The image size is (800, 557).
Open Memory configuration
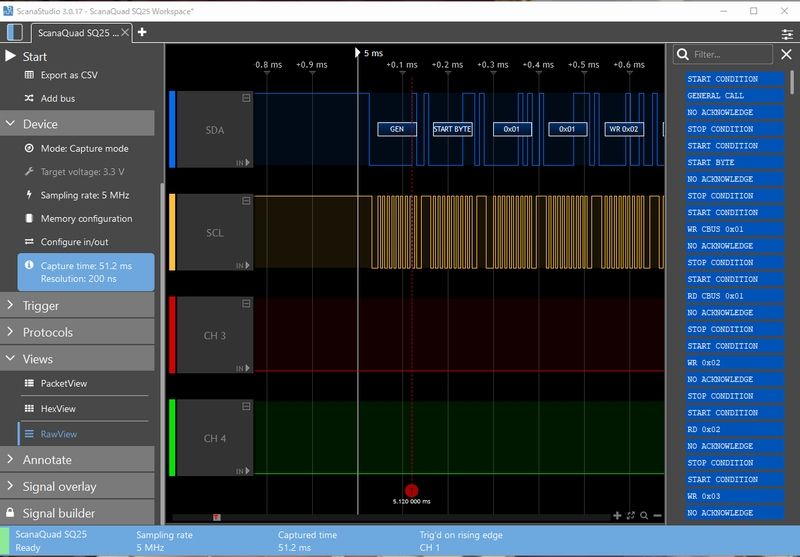click(x=86, y=218)
